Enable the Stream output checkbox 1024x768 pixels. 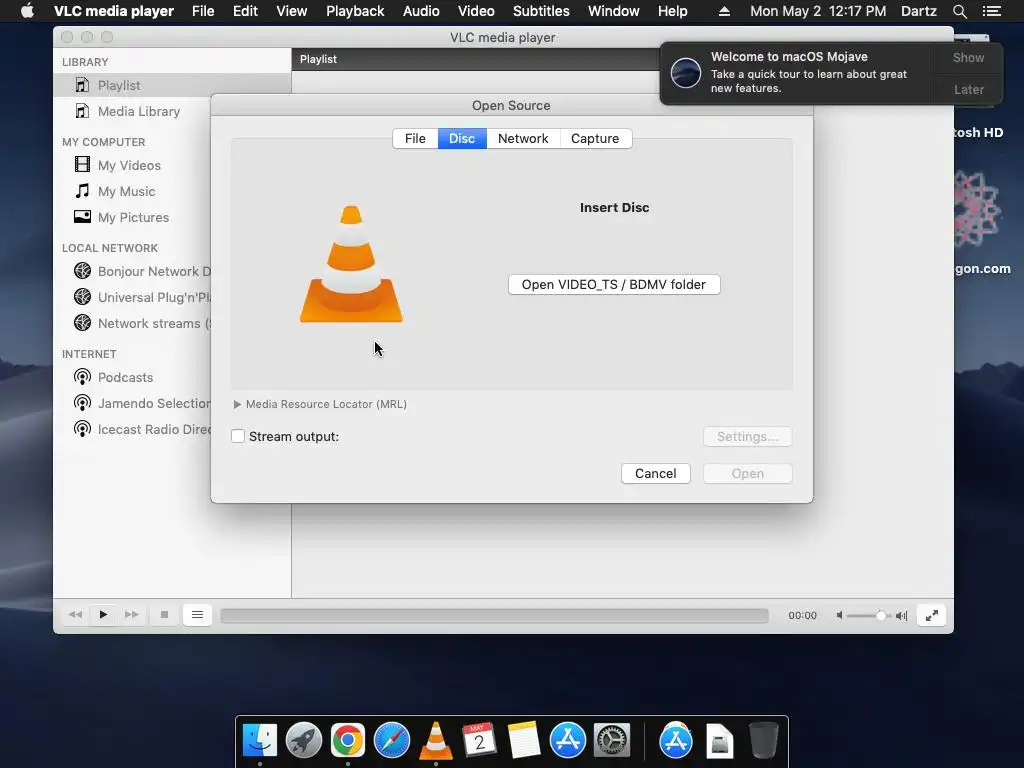tap(238, 436)
